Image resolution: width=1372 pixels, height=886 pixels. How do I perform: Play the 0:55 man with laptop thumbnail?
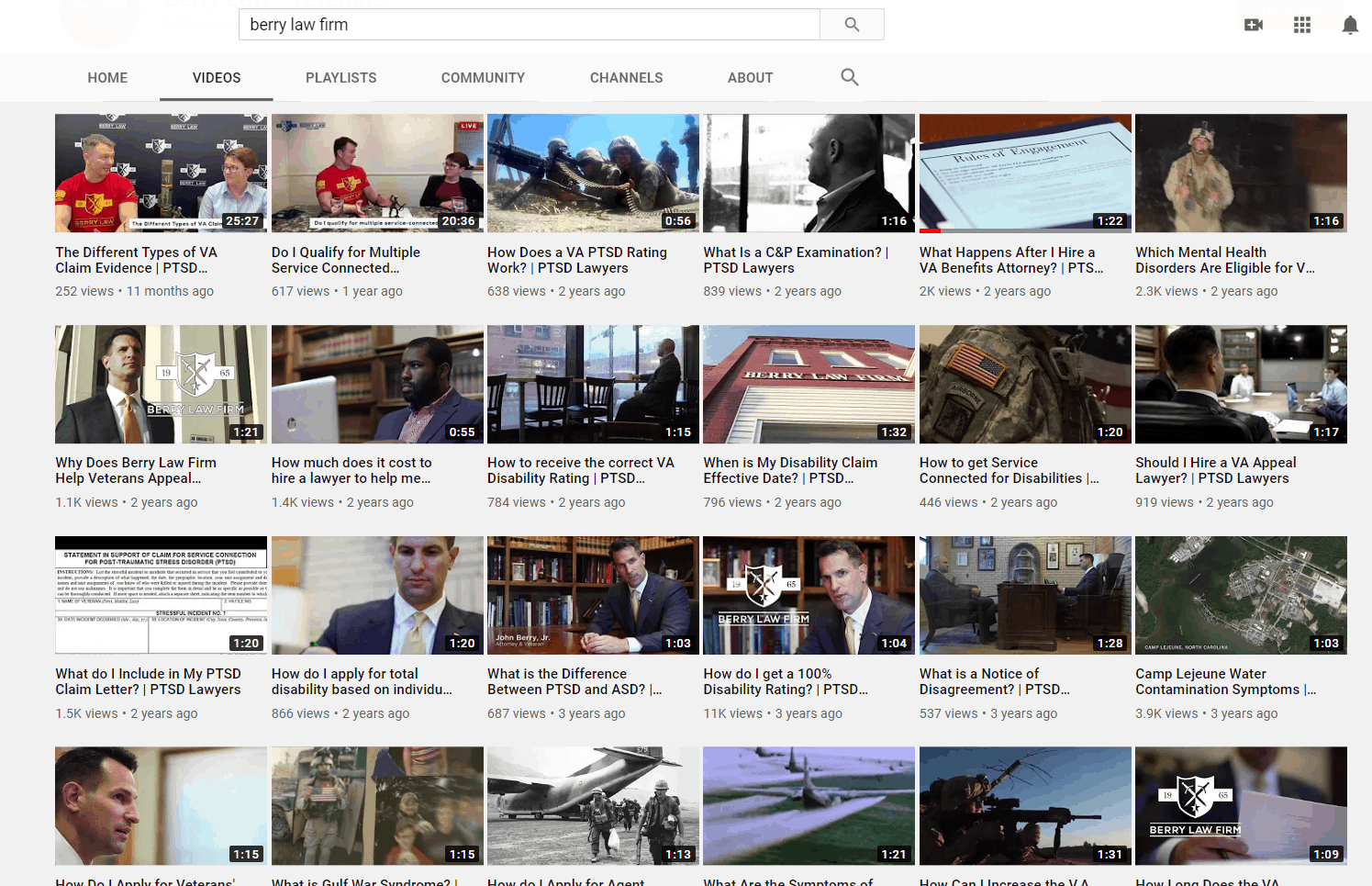click(377, 384)
